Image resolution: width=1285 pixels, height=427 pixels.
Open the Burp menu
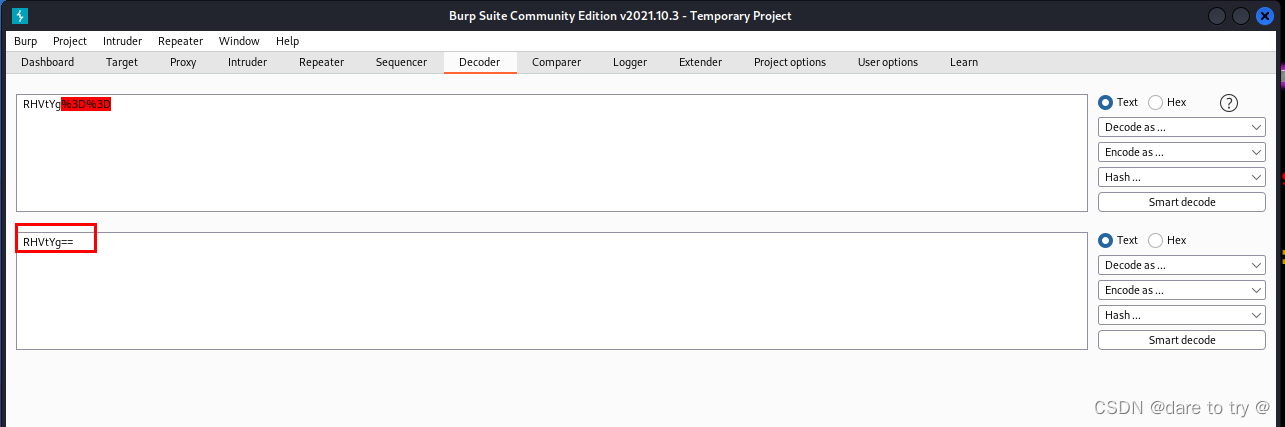25,41
